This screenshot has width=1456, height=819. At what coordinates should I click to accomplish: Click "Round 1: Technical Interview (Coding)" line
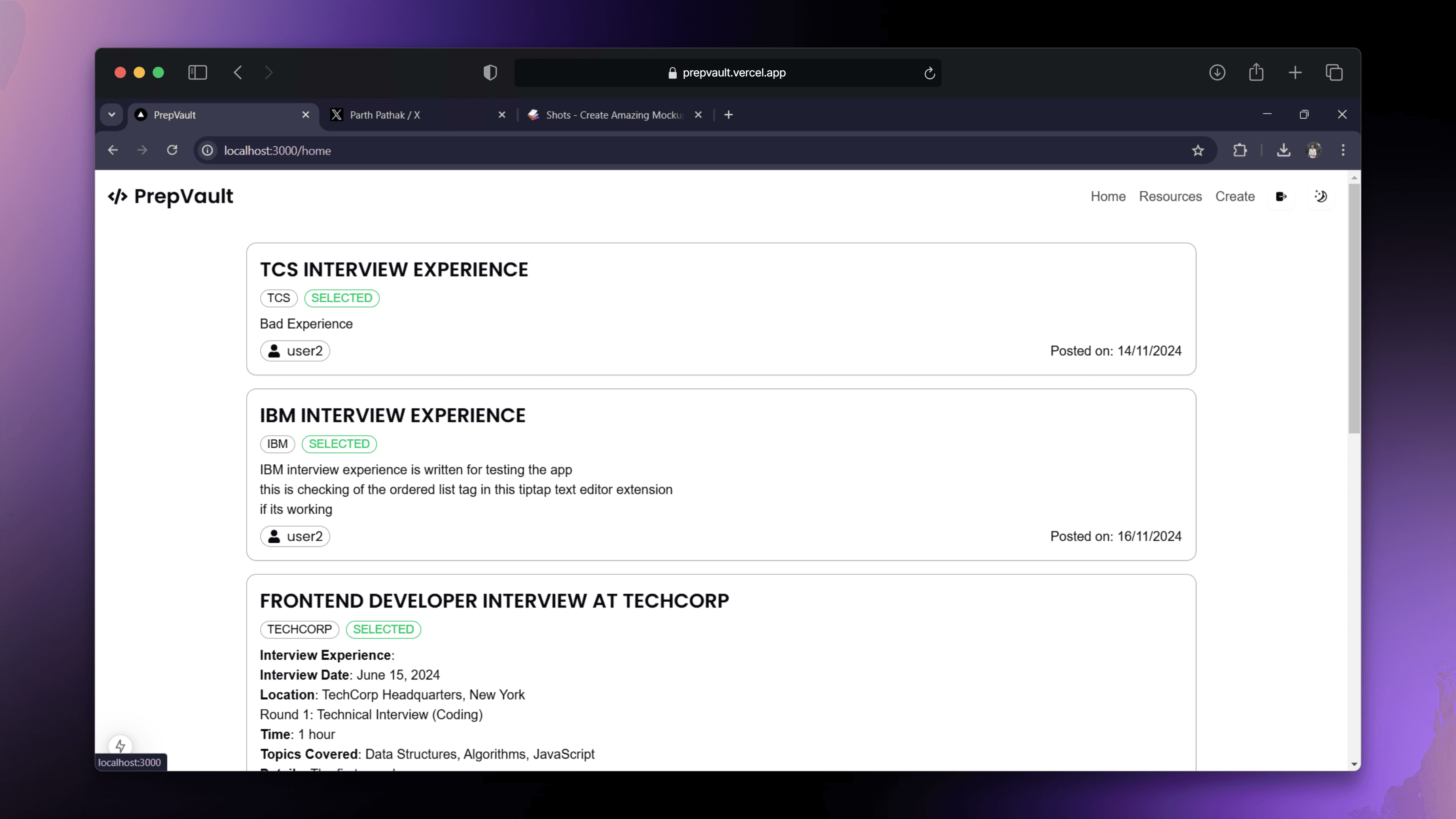point(371,714)
